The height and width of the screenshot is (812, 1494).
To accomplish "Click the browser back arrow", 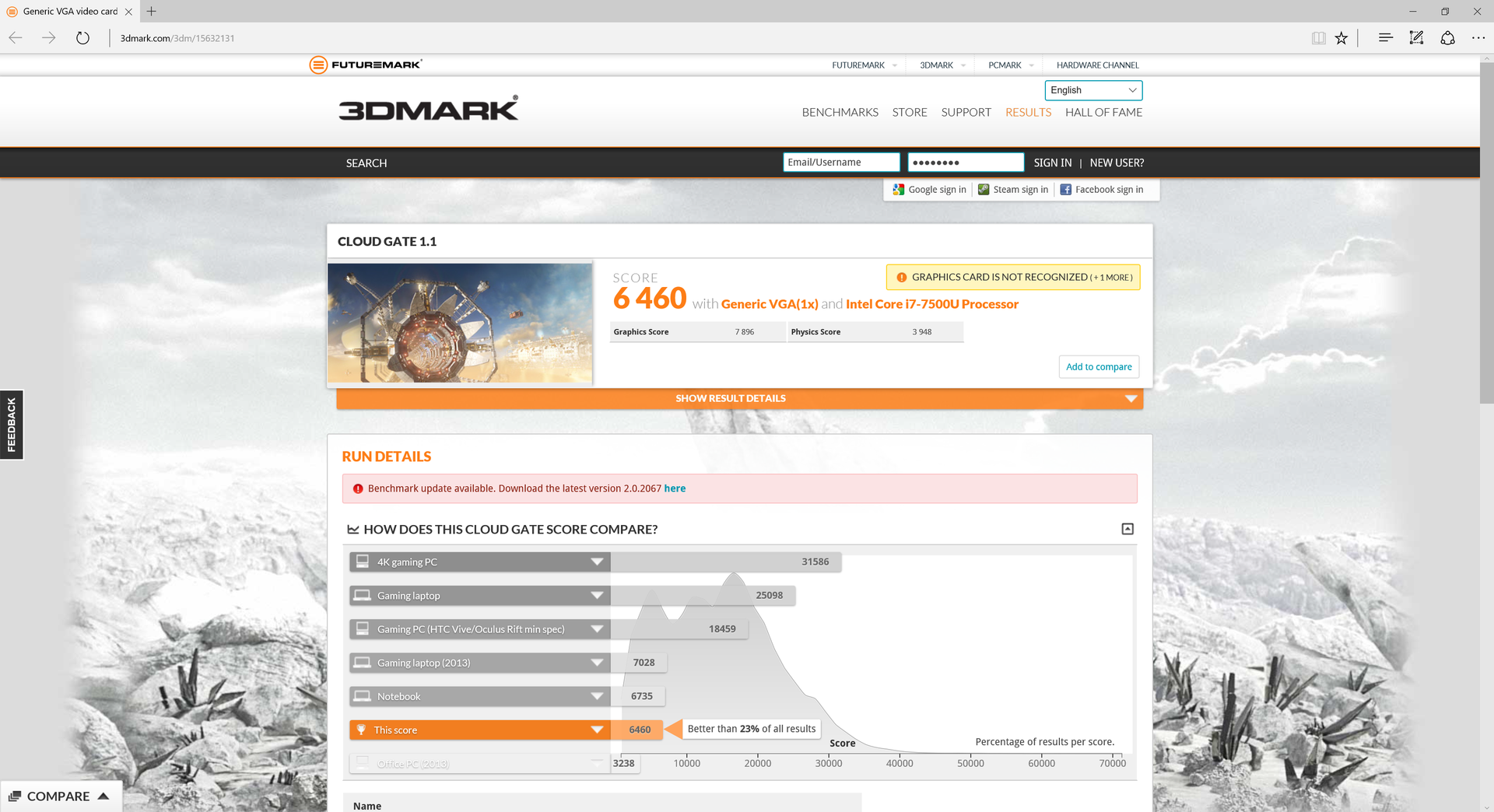I will point(16,38).
